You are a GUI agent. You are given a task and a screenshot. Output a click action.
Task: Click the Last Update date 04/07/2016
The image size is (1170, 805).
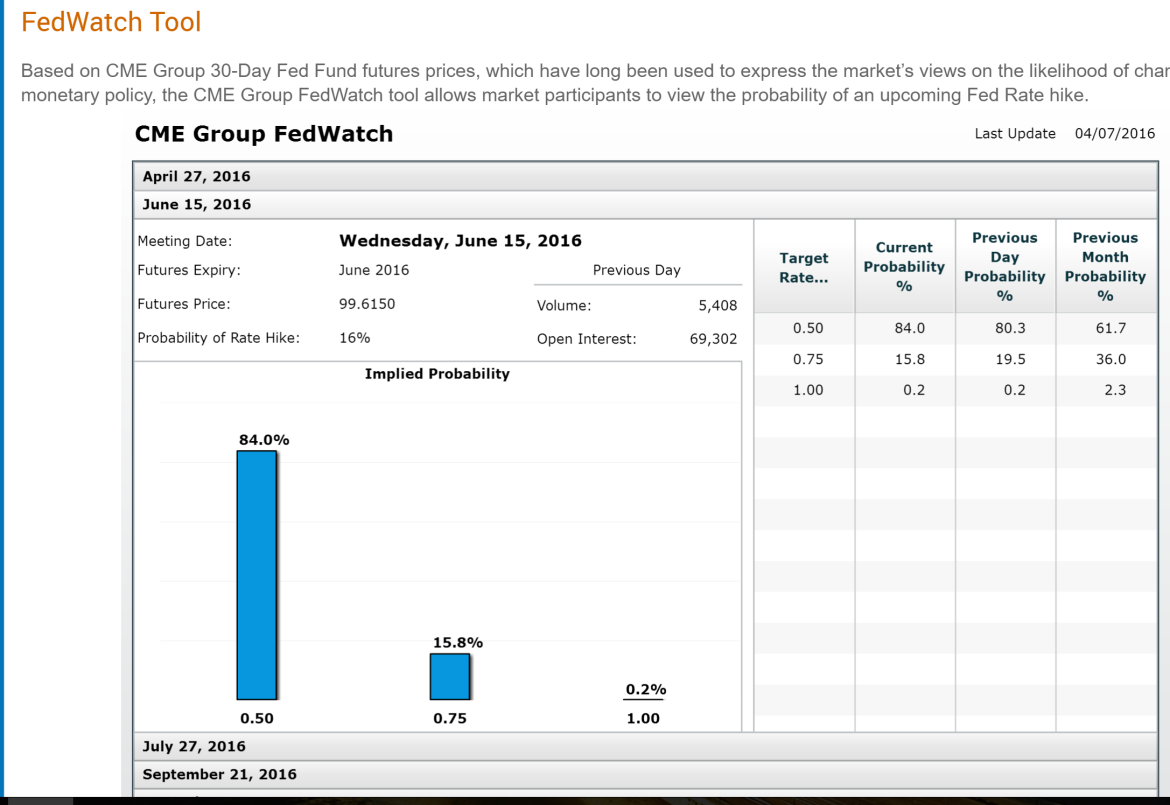[1115, 134]
